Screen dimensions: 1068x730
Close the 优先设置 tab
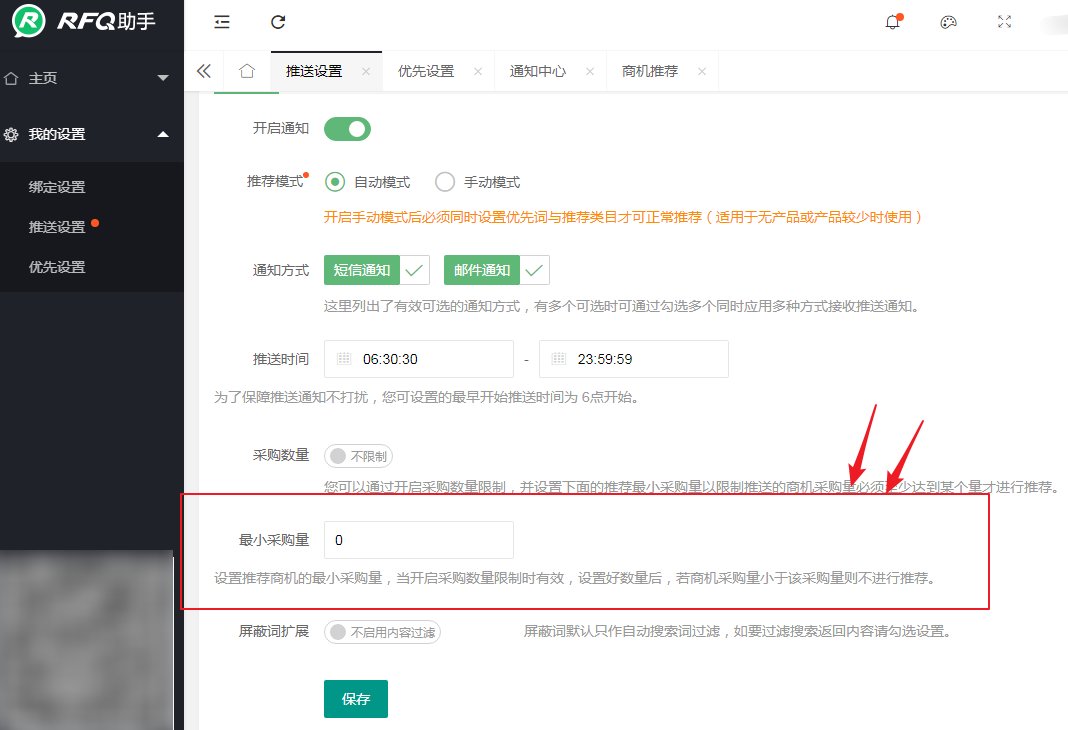point(478,72)
